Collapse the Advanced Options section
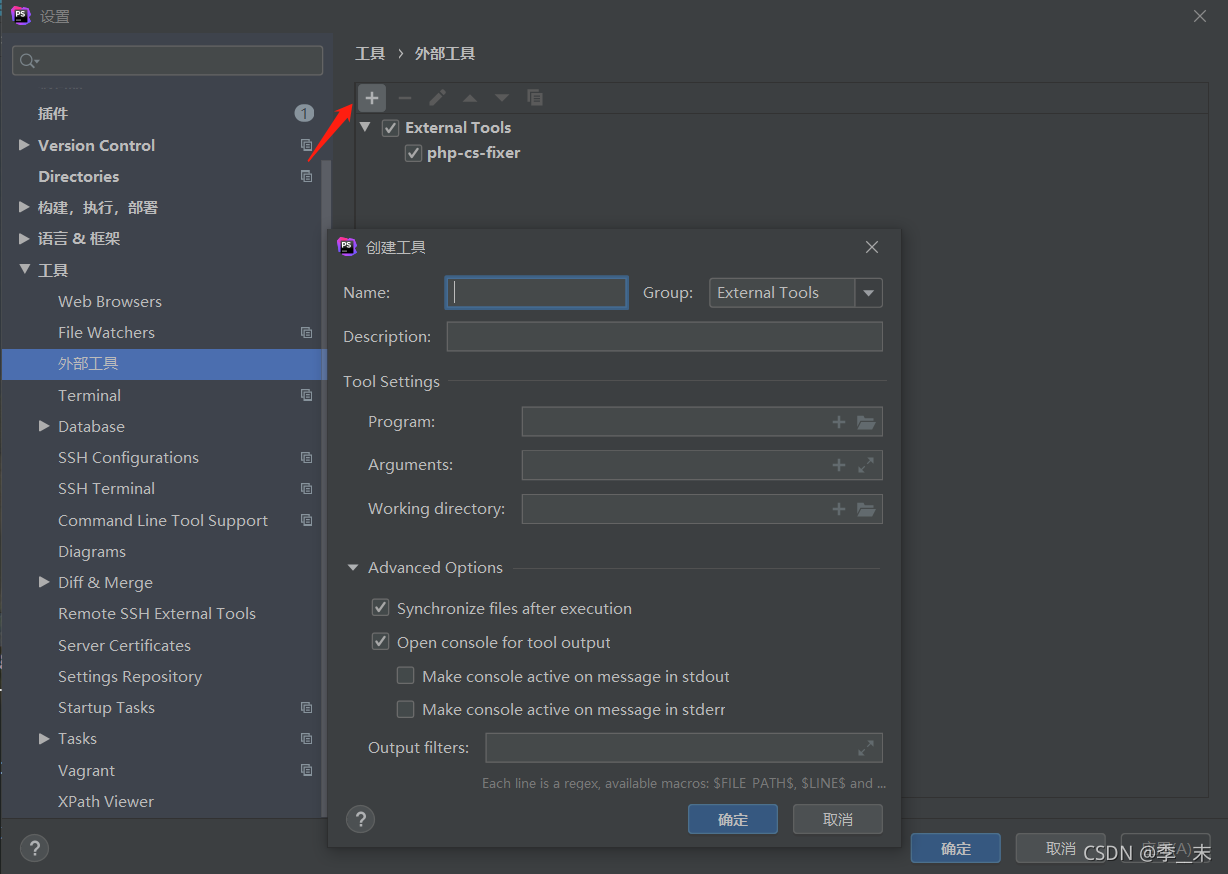This screenshot has width=1228, height=874. click(353, 567)
